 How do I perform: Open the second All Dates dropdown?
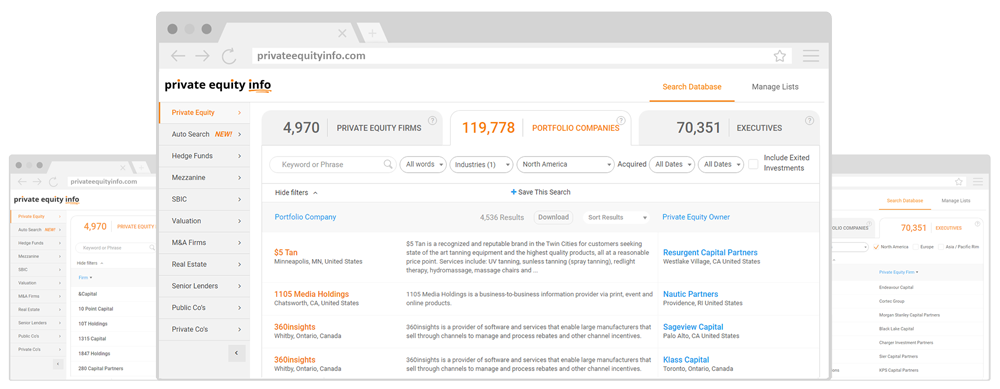pos(721,165)
